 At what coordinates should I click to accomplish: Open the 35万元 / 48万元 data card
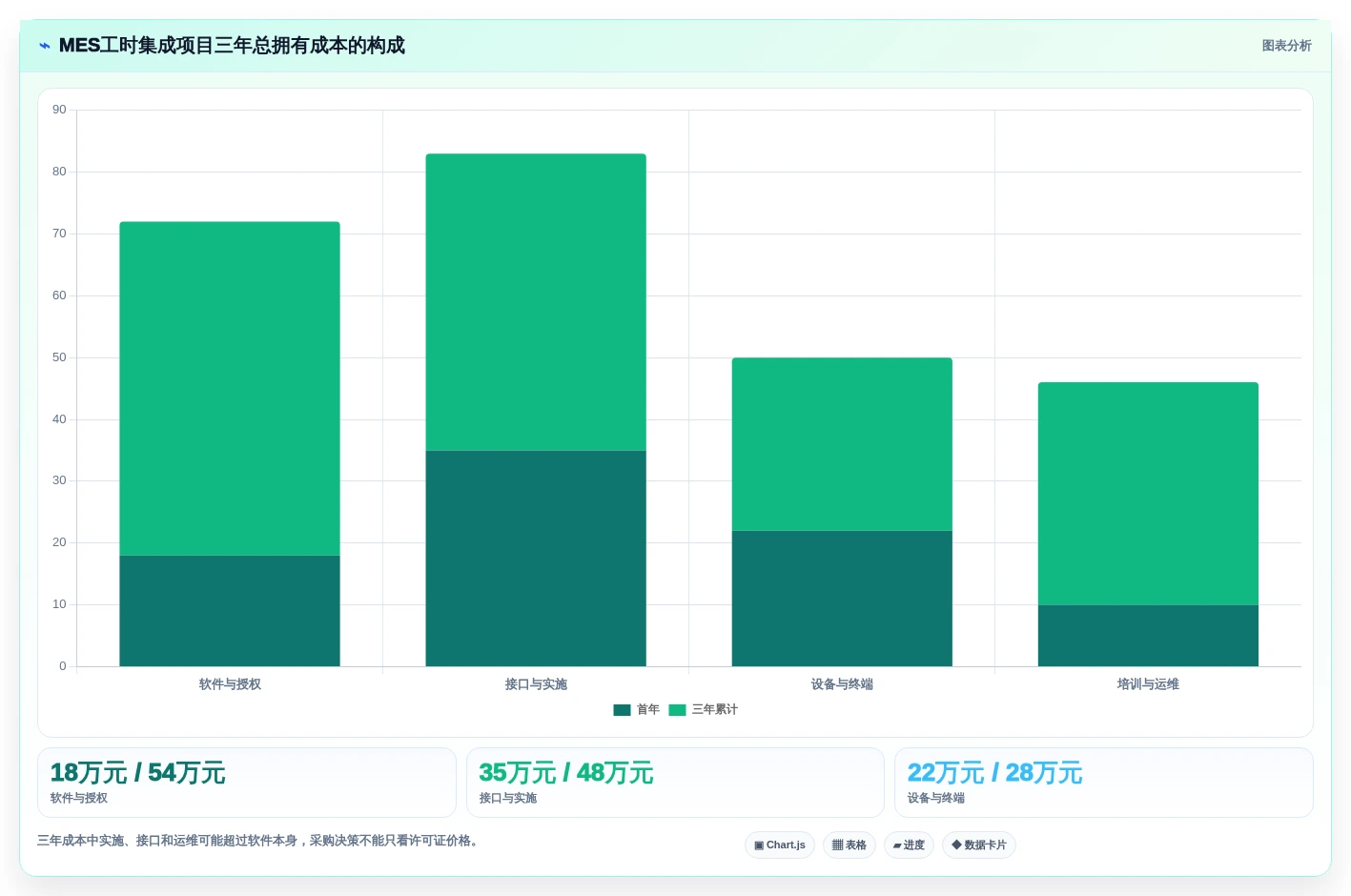pyautogui.click(x=675, y=783)
